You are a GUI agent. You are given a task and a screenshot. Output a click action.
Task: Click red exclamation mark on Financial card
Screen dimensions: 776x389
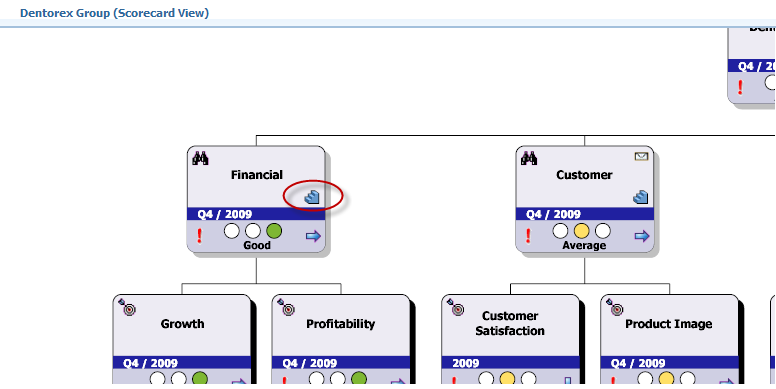click(200, 236)
